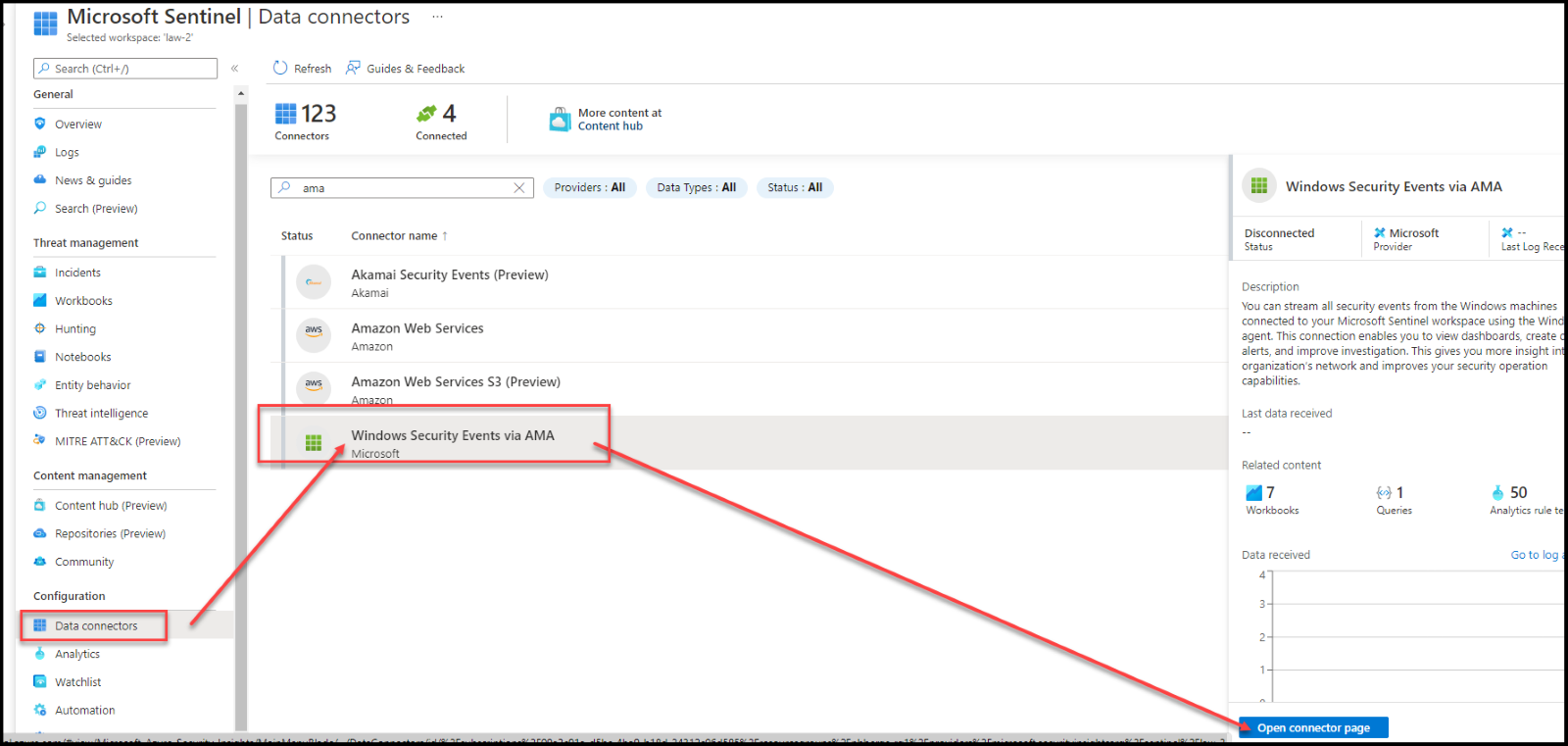Click the Hunting crosshair icon
This screenshot has width=1568, height=746.
40,328
